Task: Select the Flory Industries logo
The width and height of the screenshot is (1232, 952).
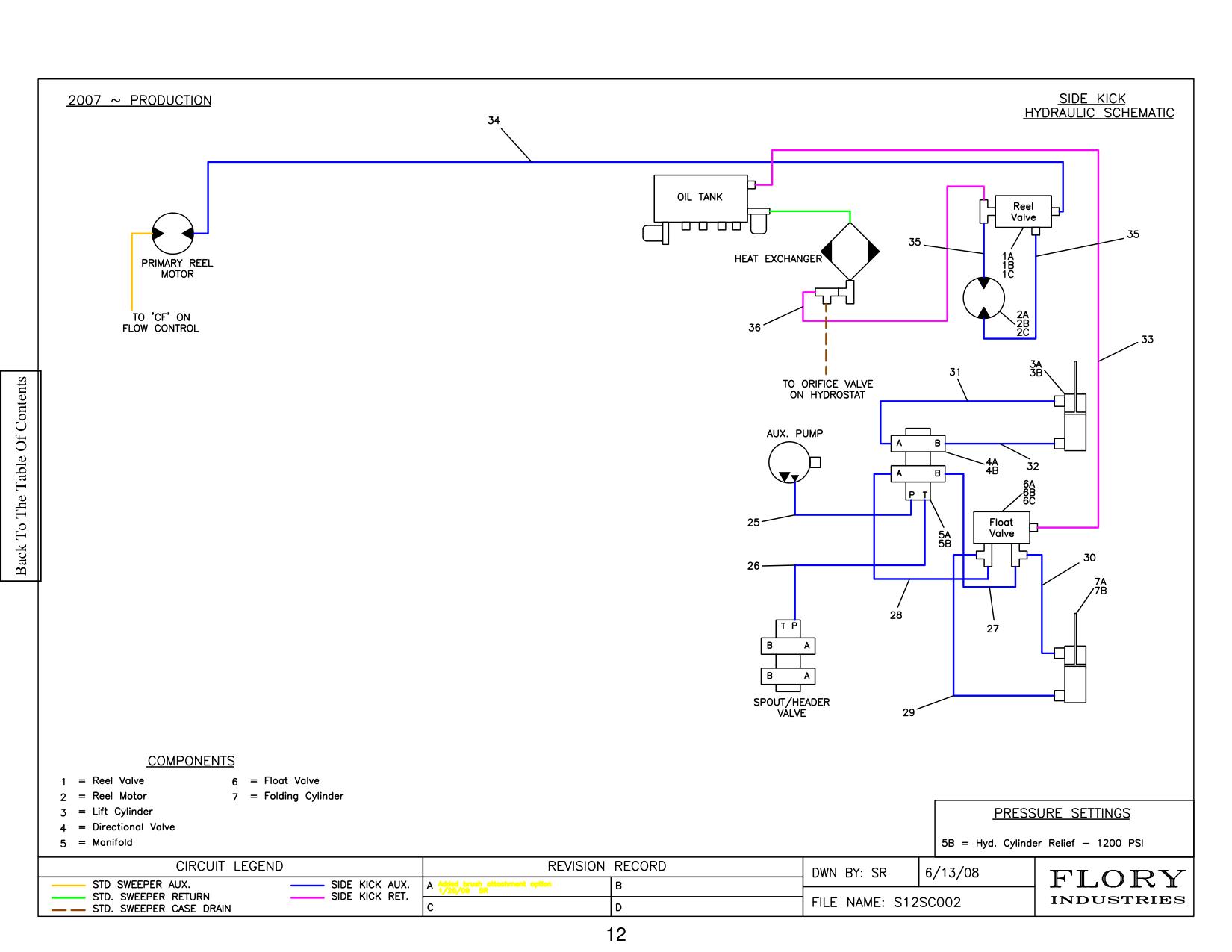Action: tap(1117, 886)
